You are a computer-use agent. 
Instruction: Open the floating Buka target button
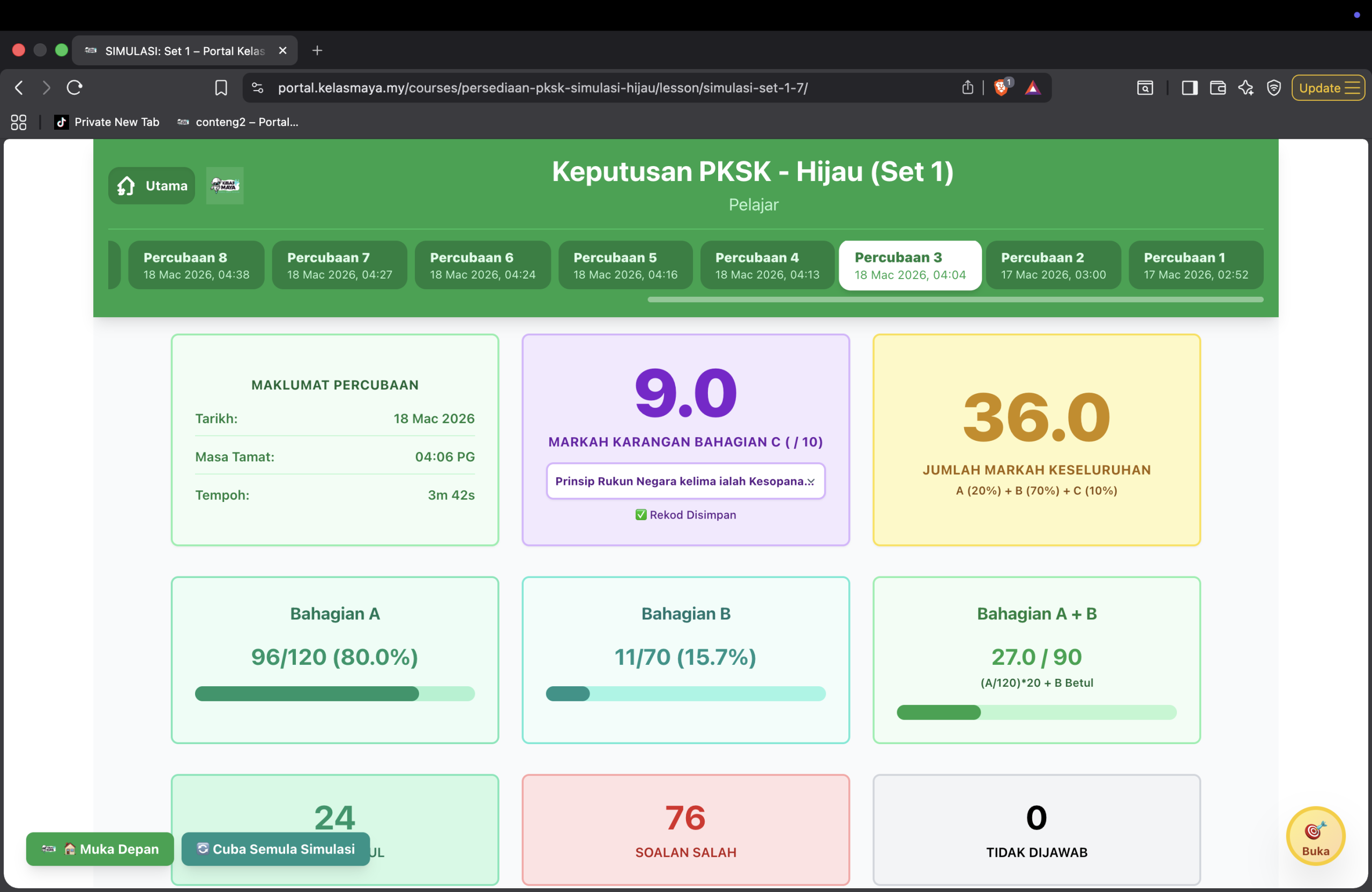[x=1316, y=836]
